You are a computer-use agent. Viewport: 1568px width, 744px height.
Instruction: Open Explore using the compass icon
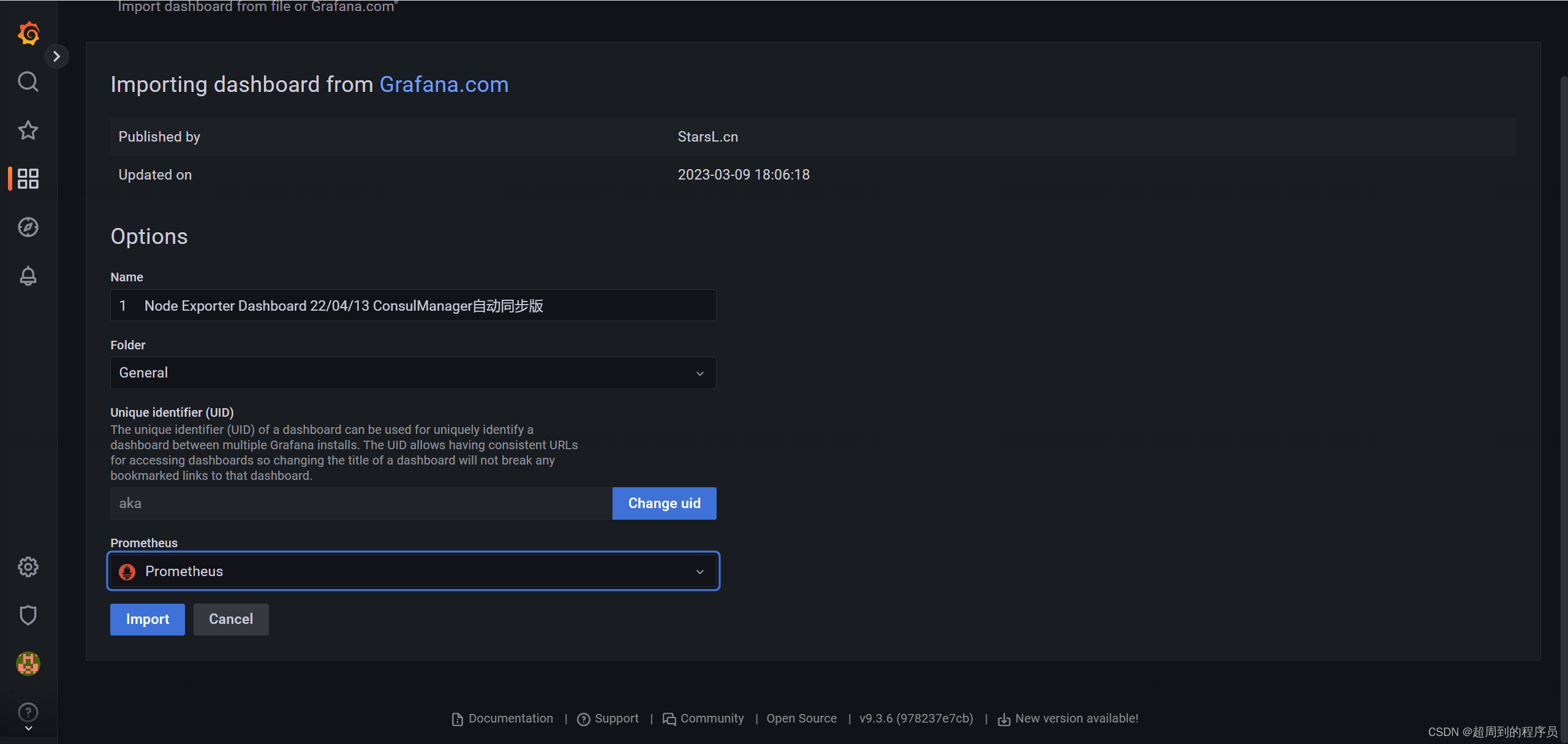tap(28, 227)
